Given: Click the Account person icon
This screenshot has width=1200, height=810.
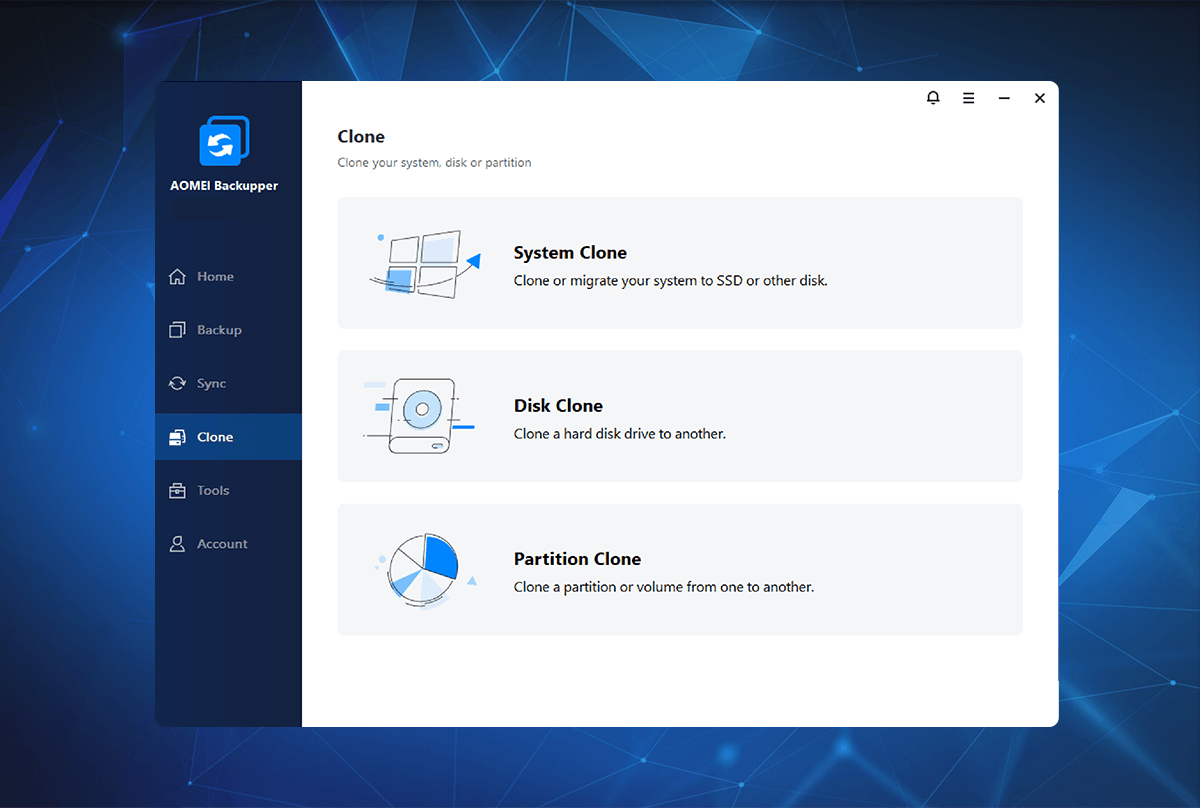Looking at the screenshot, I should click(177, 543).
